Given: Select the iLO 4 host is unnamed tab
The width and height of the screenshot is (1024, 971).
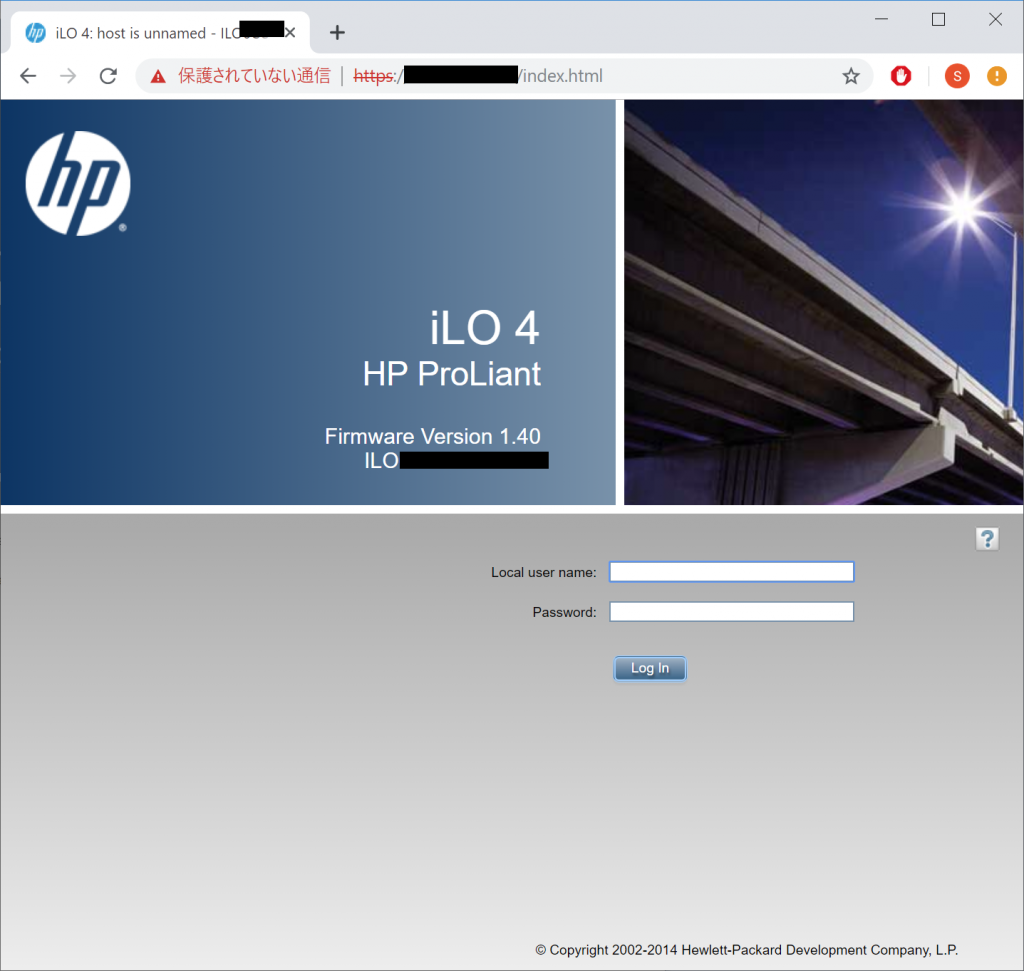Looking at the screenshot, I should click(x=161, y=33).
